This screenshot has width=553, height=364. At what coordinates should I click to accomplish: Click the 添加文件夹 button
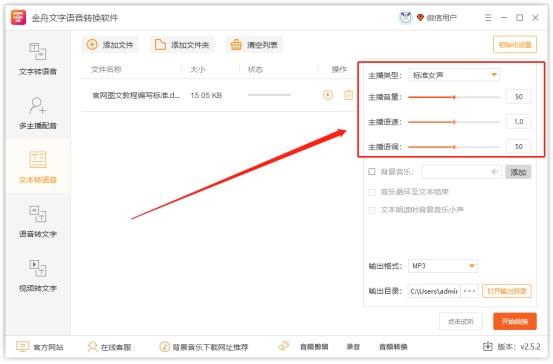tap(182, 45)
